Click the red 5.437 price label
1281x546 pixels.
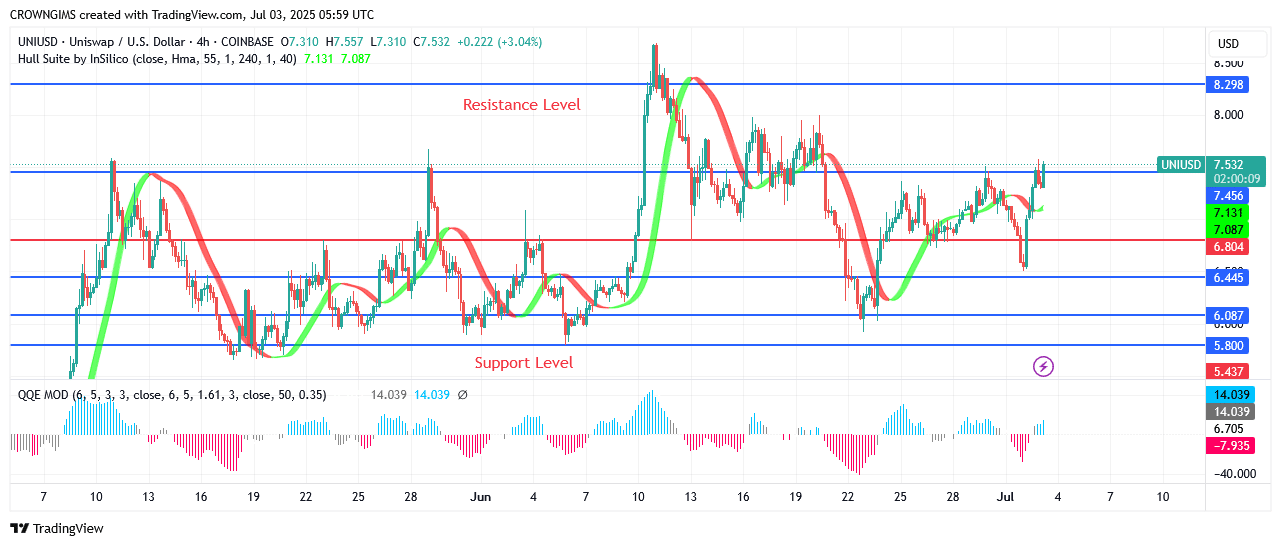click(1229, 371)
